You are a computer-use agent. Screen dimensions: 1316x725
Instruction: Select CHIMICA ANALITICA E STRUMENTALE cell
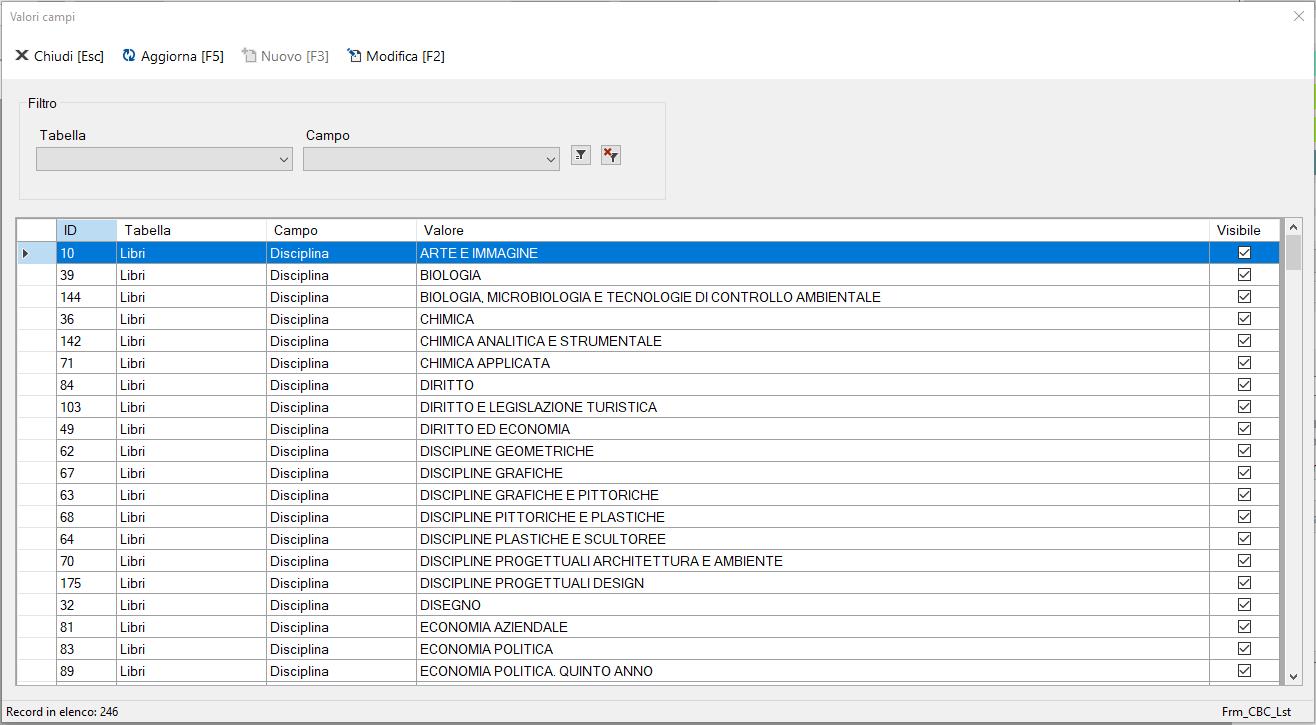pyautogui.click(x=813, y=341)
